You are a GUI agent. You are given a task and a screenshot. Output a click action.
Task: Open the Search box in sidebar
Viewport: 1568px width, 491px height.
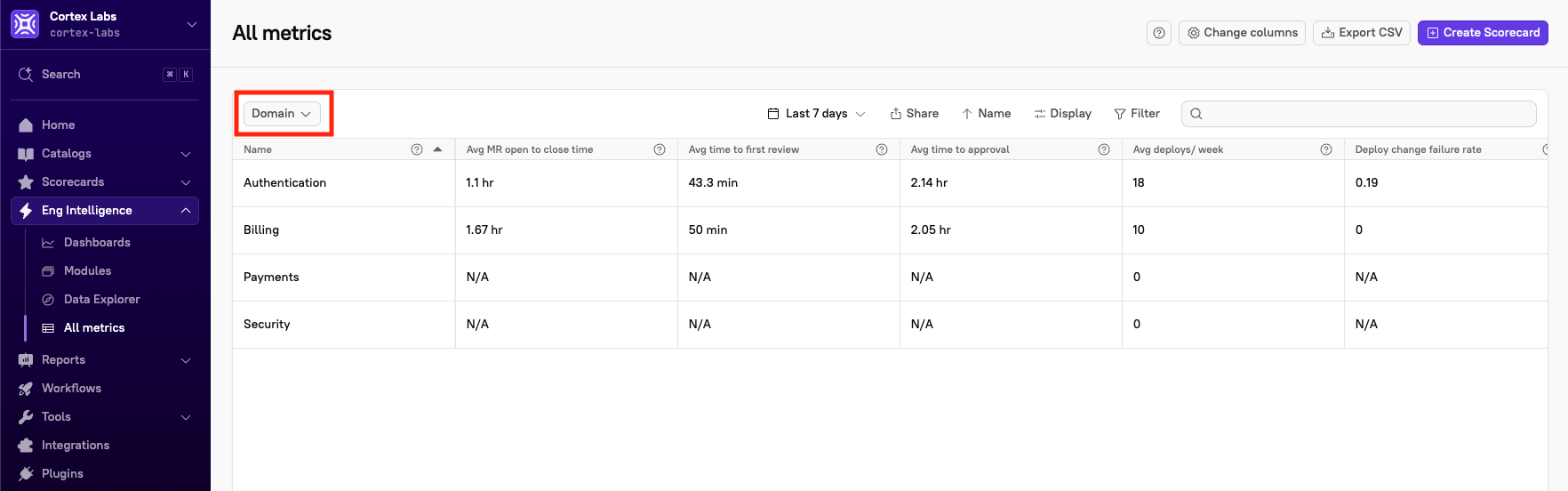pos(105,75)
